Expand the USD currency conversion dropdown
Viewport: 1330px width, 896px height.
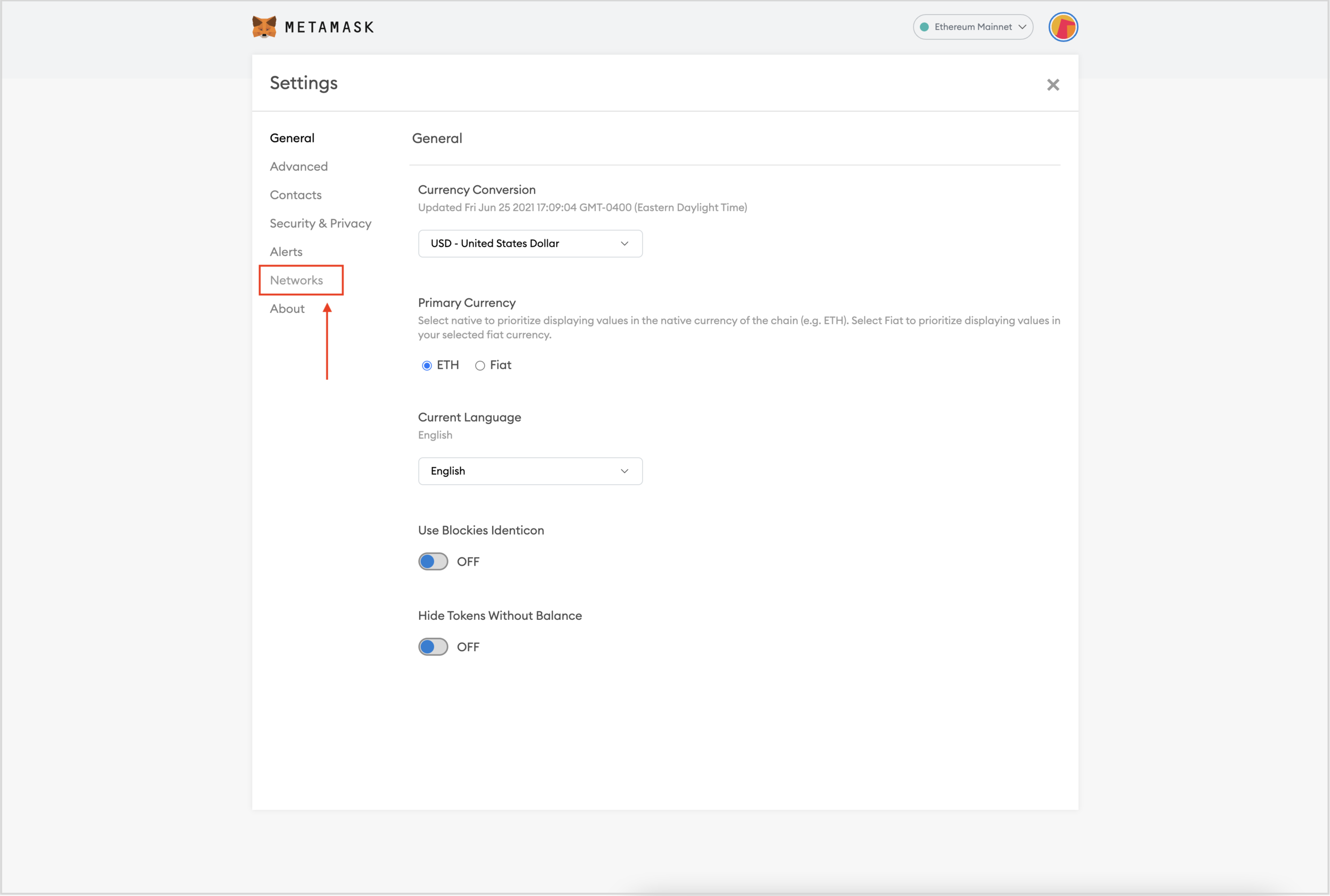[529, 244]
